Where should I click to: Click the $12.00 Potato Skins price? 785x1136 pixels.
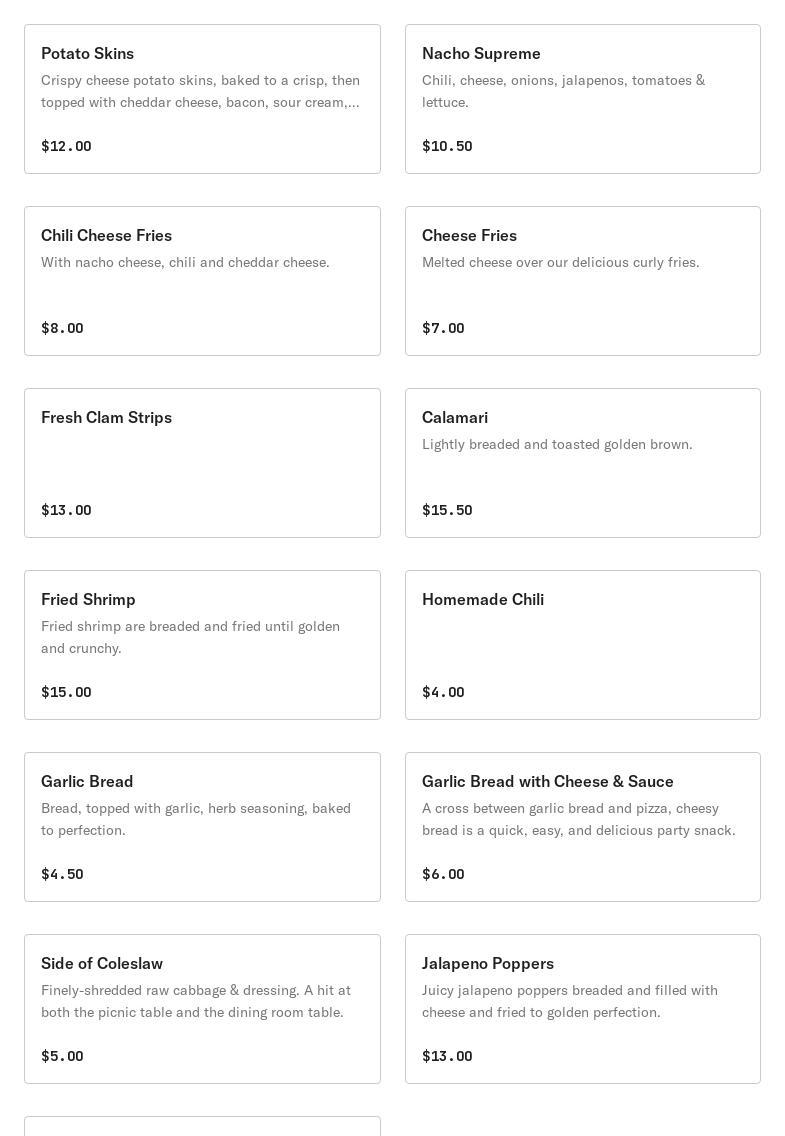(x=66, y=146)
